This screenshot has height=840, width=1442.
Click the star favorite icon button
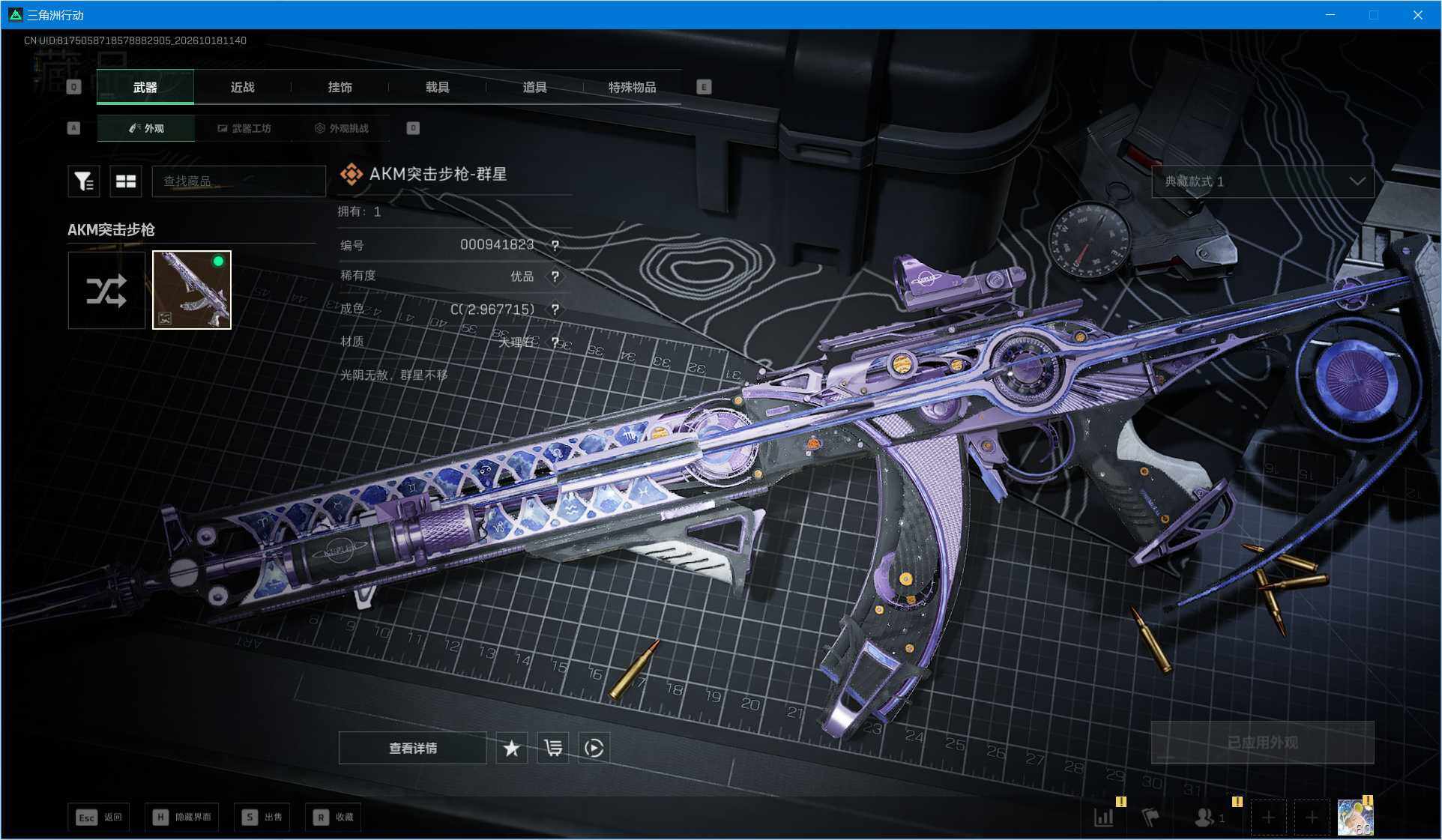pos(512,748)
